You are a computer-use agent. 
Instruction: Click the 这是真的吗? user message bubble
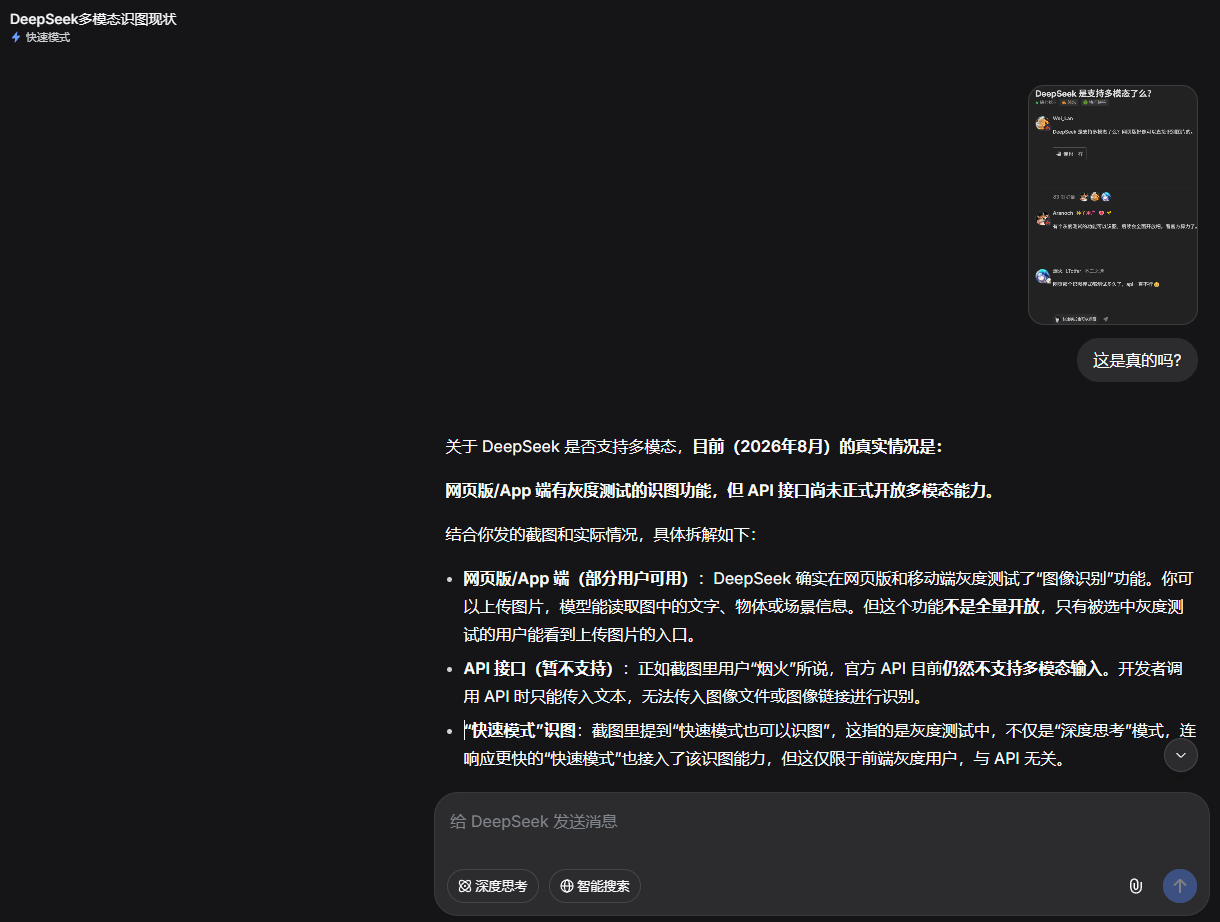click(x=1137, y=360)
